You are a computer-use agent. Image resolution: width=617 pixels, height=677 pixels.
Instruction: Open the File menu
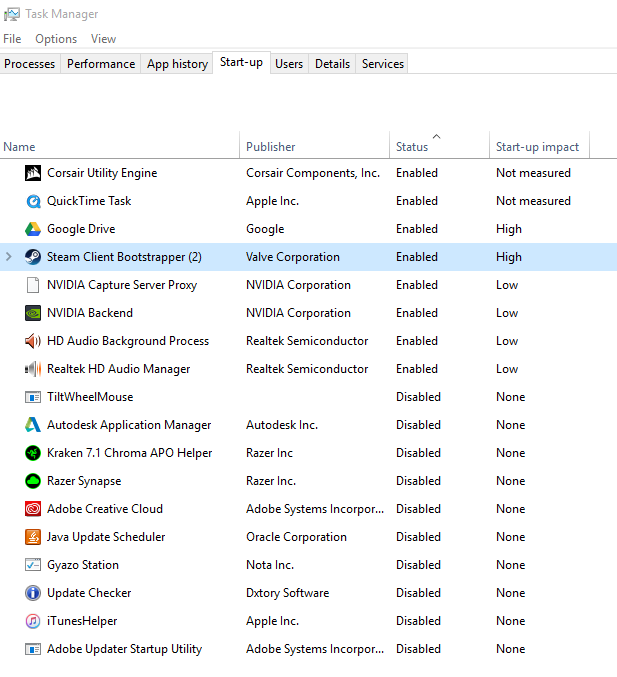[x=12, y=39]
